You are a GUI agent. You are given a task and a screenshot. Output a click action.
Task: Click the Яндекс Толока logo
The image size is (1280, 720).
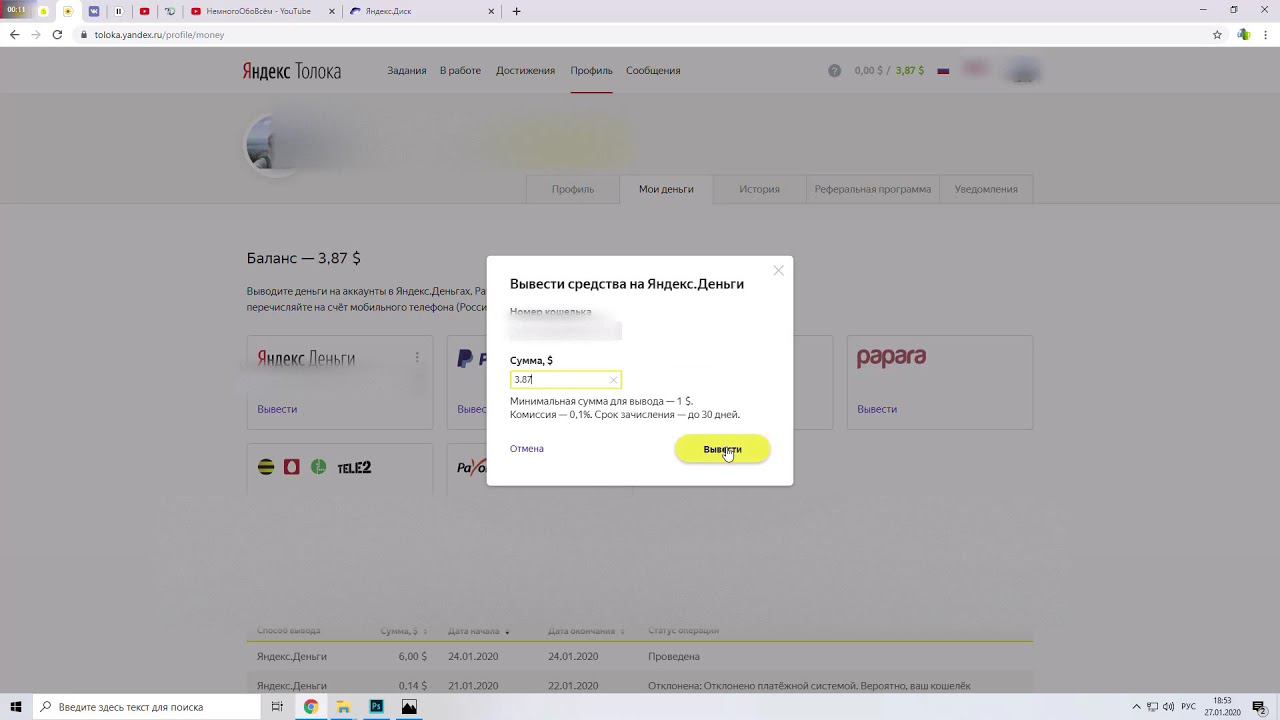click(x=291, y=71)
